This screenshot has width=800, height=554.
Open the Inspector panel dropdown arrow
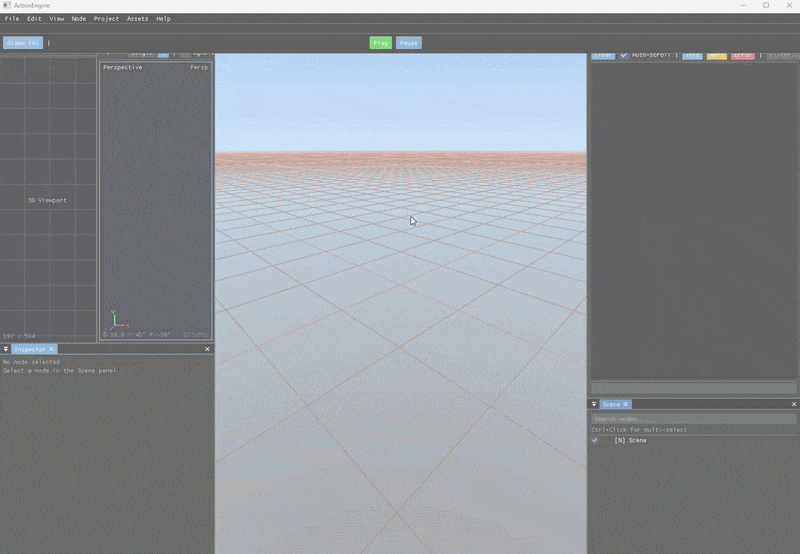6,349
